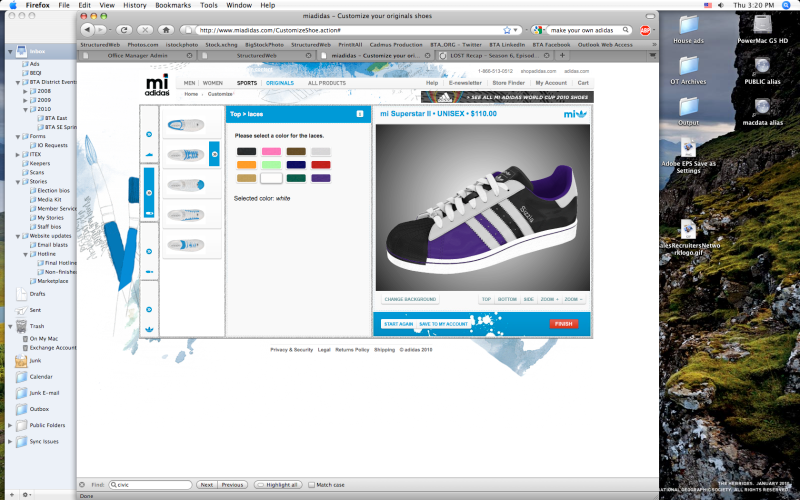The image size is (800, 500).
Task: Click the Find text field containing civic
Action: click(151, 485)
